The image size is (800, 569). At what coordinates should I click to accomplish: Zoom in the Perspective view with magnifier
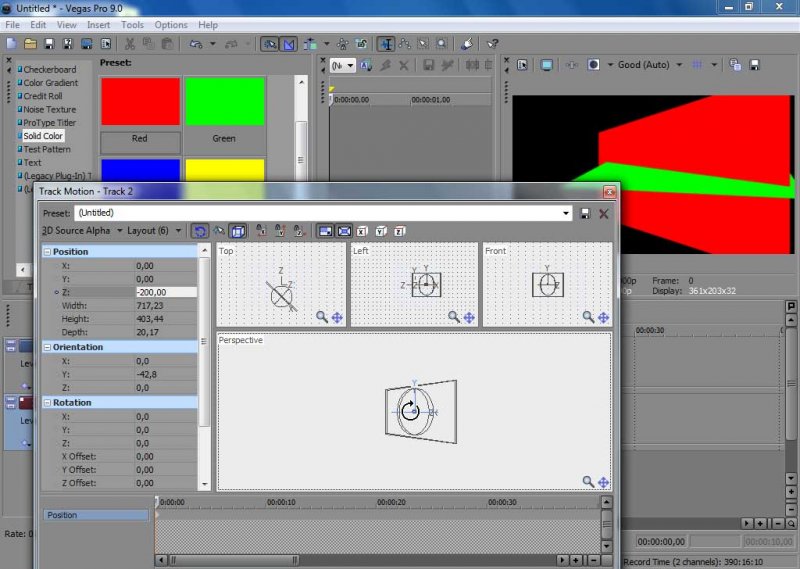[x=588, y=482]
